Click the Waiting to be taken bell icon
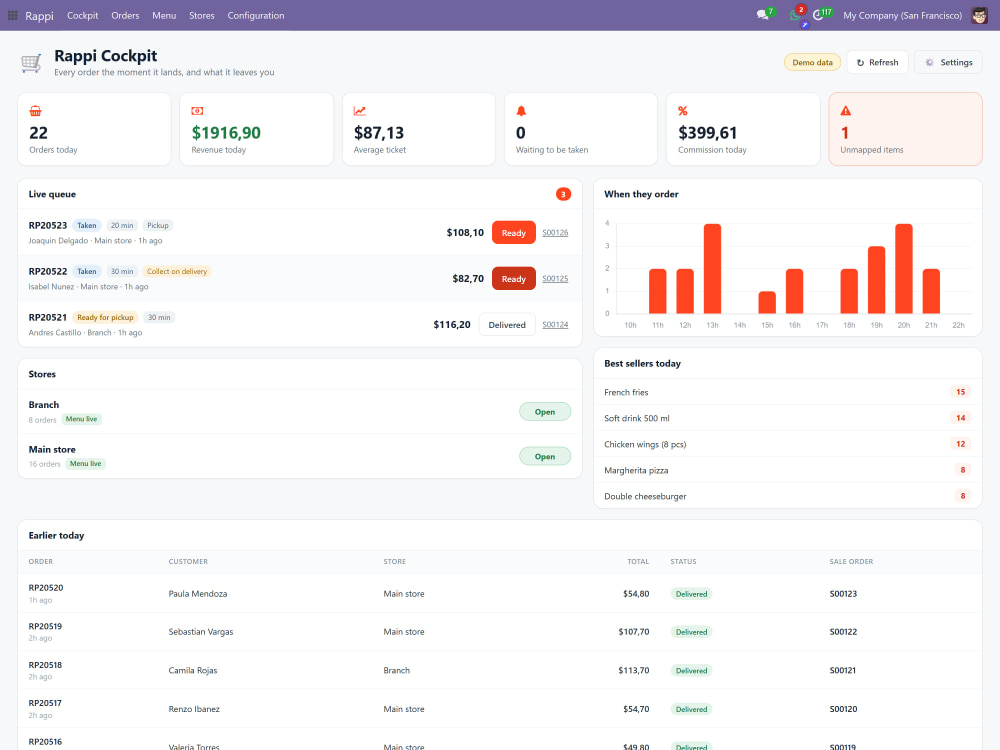 [x=521, y=111]
